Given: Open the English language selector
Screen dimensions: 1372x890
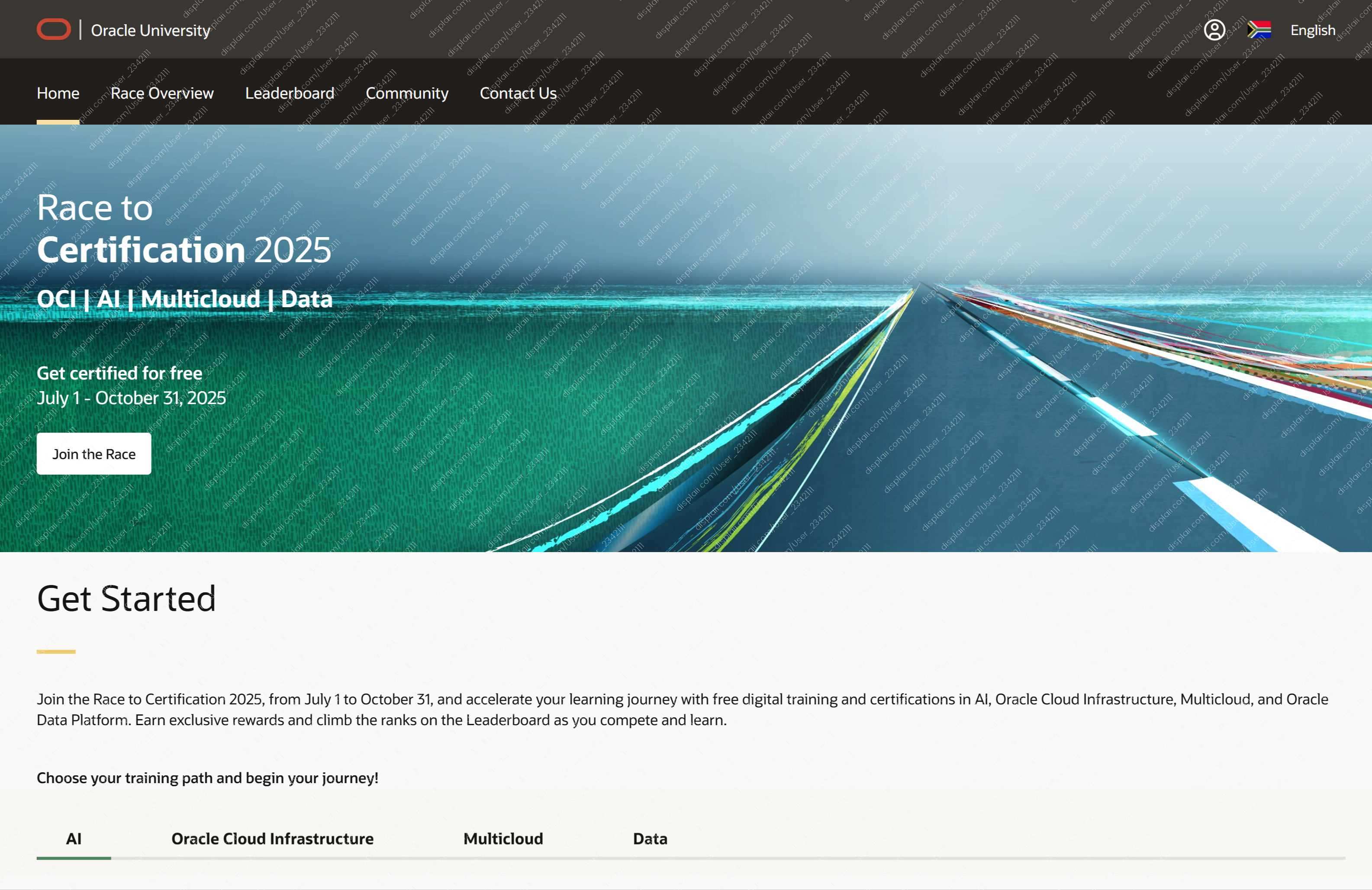Looking at the screenshot, I should 1313,30.
